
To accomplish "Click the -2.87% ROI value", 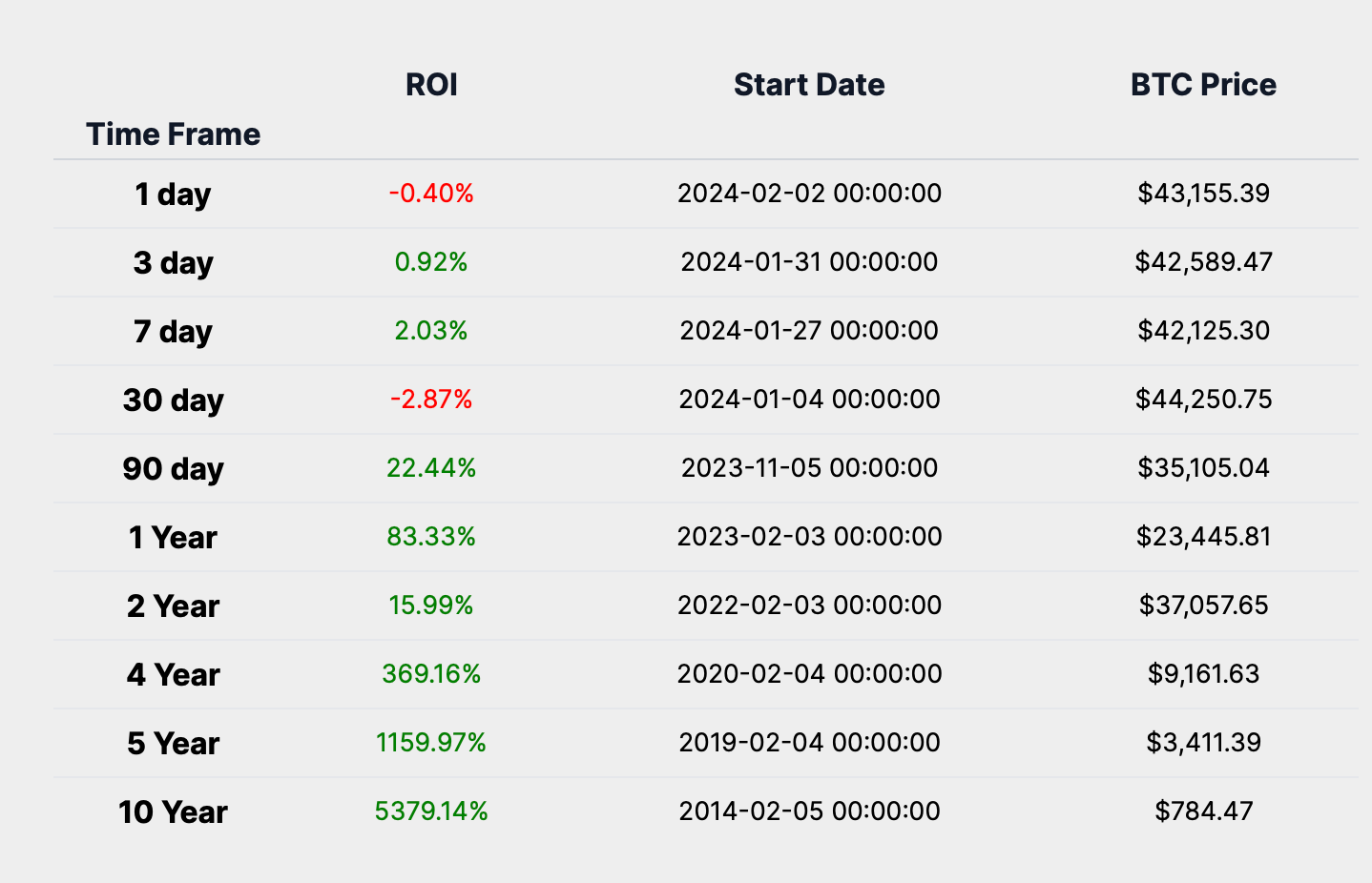I will click(431, 400).
